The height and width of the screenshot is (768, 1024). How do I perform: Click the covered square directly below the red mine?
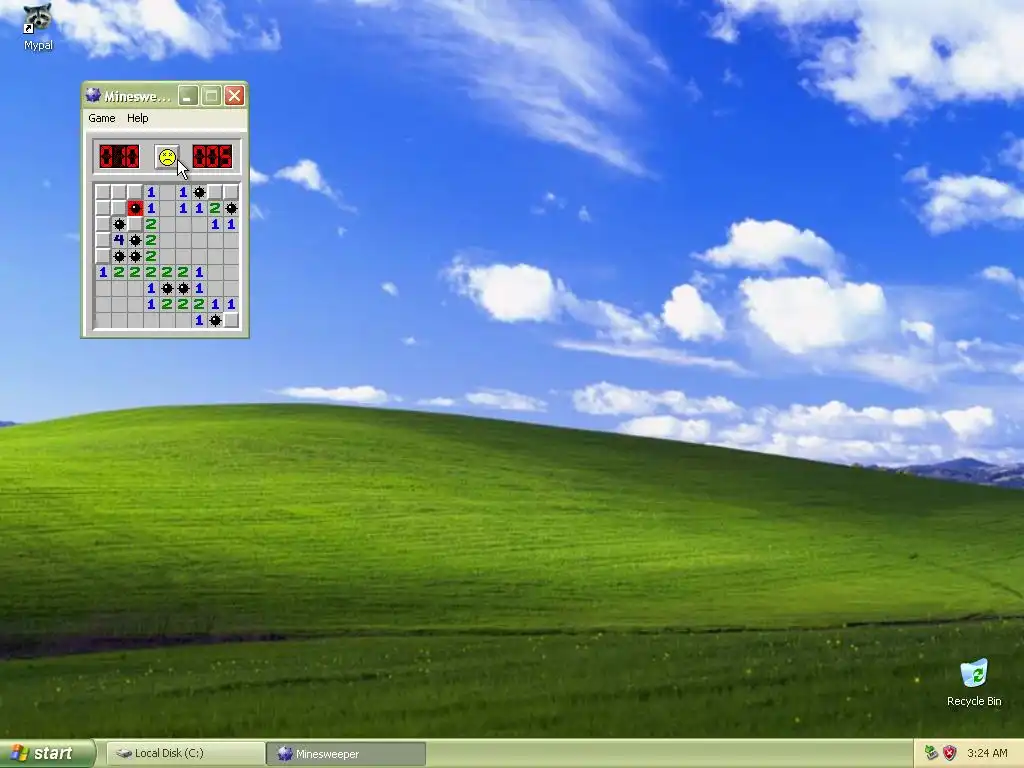pyautogui.click(x=135, y=224)
